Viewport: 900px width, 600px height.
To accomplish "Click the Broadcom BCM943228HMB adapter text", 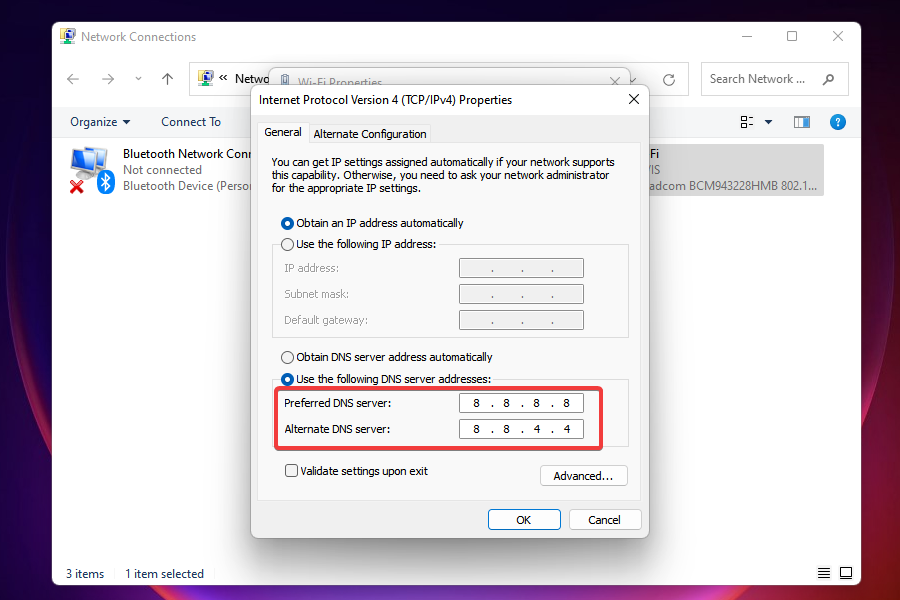I will (733, 186).
